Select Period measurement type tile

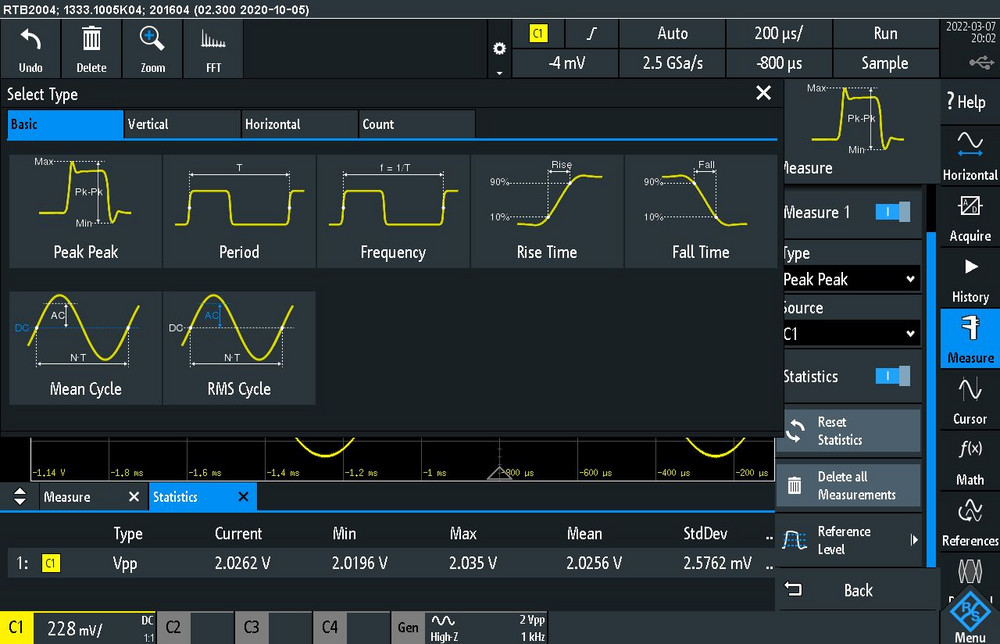[x=239, y=210]
